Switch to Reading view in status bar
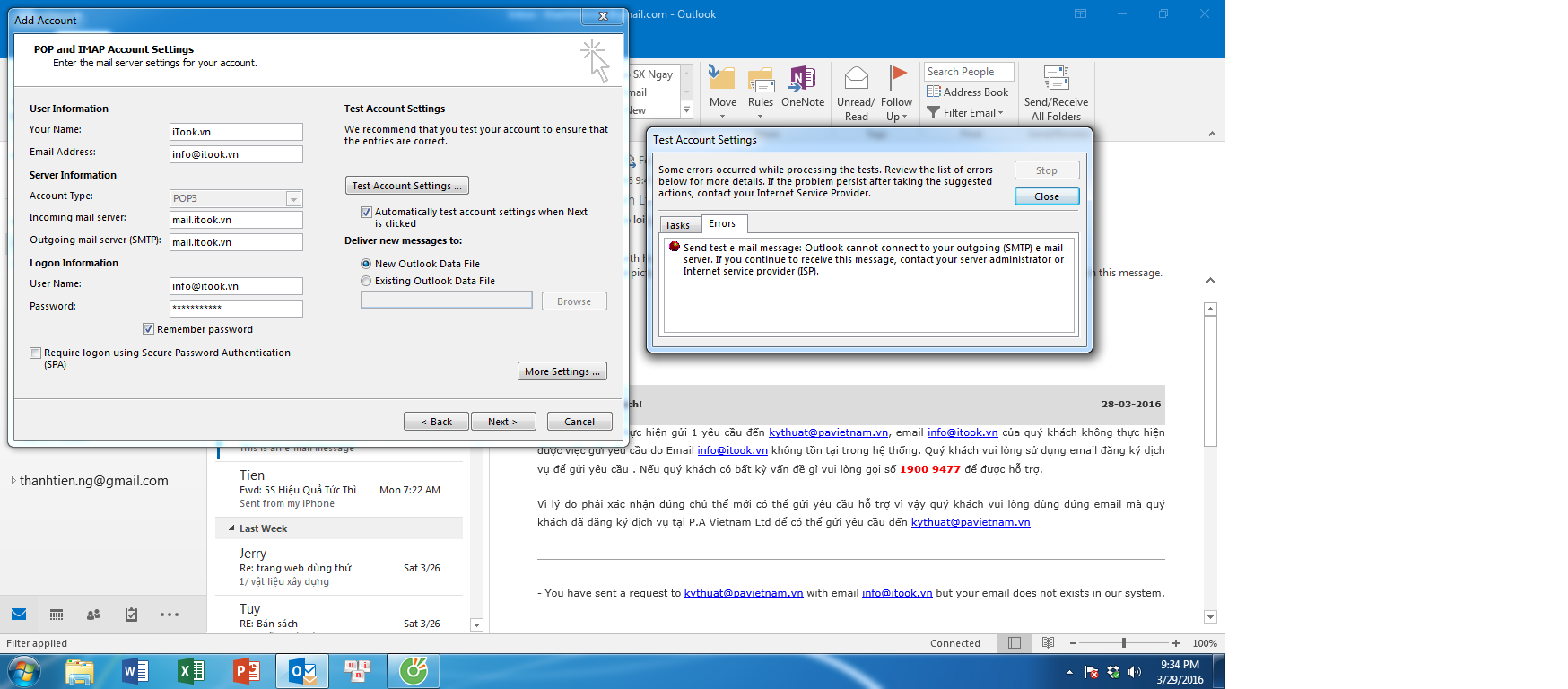1568x689 pixels. 1048,643
